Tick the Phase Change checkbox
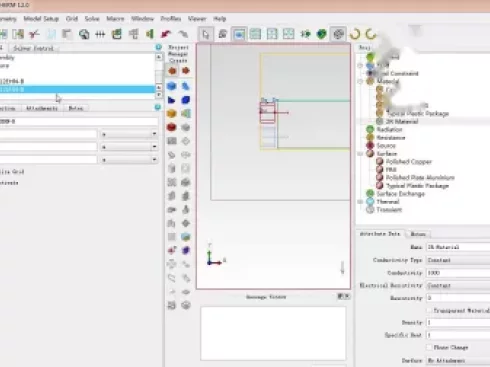The image size is (490, 367). 429,347
